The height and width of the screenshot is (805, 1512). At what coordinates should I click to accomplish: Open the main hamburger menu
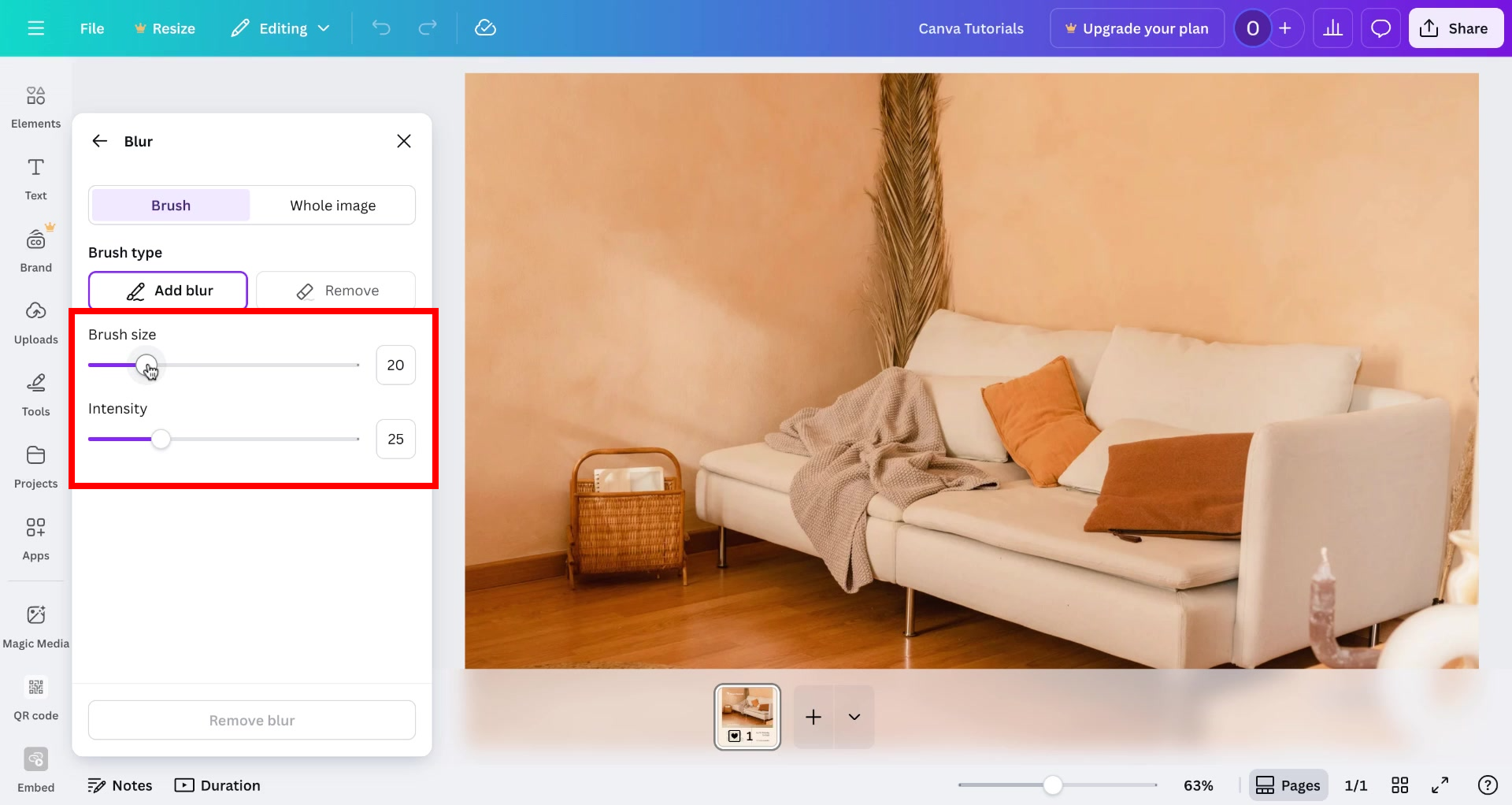(35, 28)
